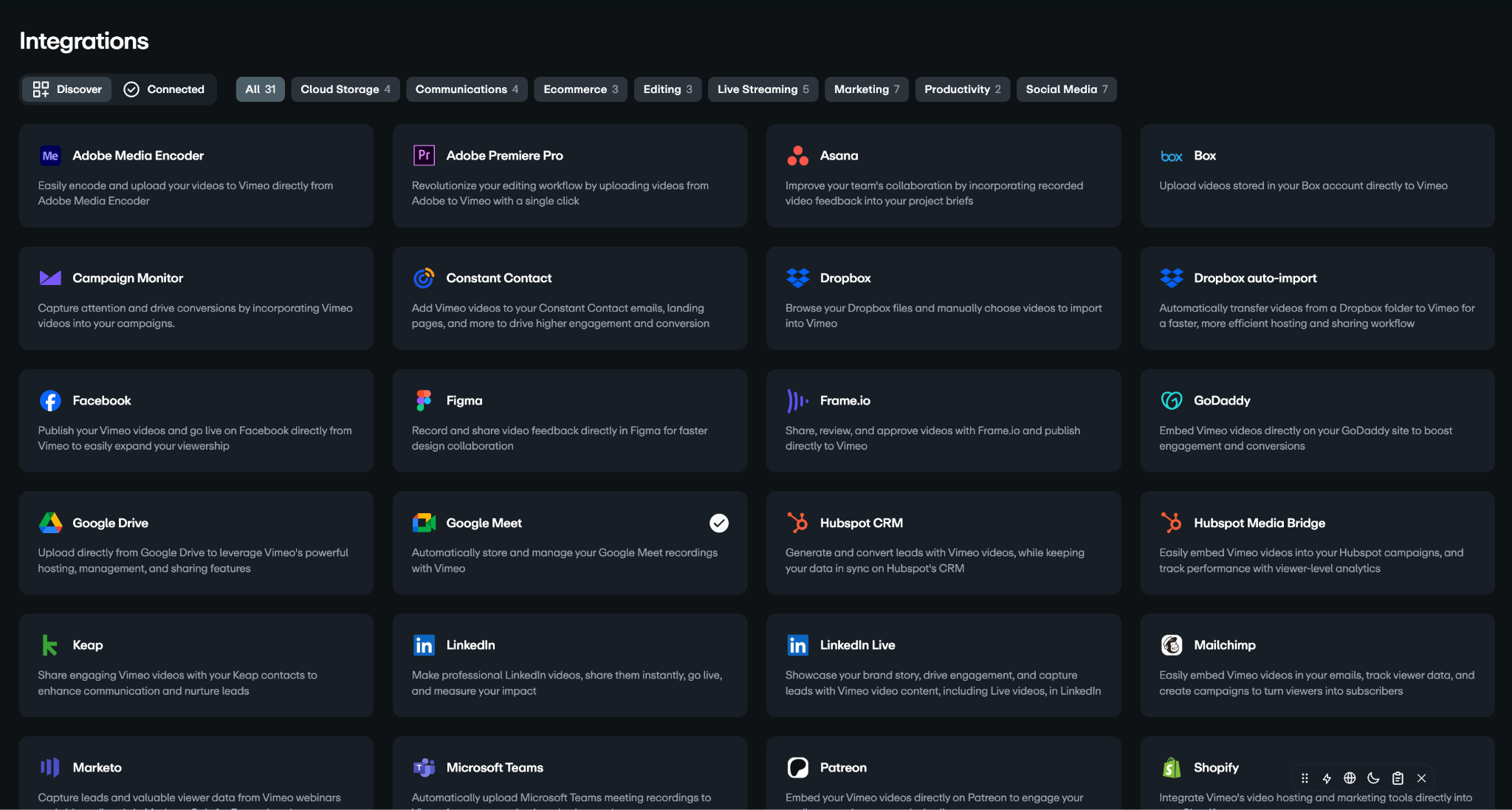Image resolution: width=1512 pixels, height=810 pixels.
Task: Show the Marketing category integrations
Action: point(866,89)
